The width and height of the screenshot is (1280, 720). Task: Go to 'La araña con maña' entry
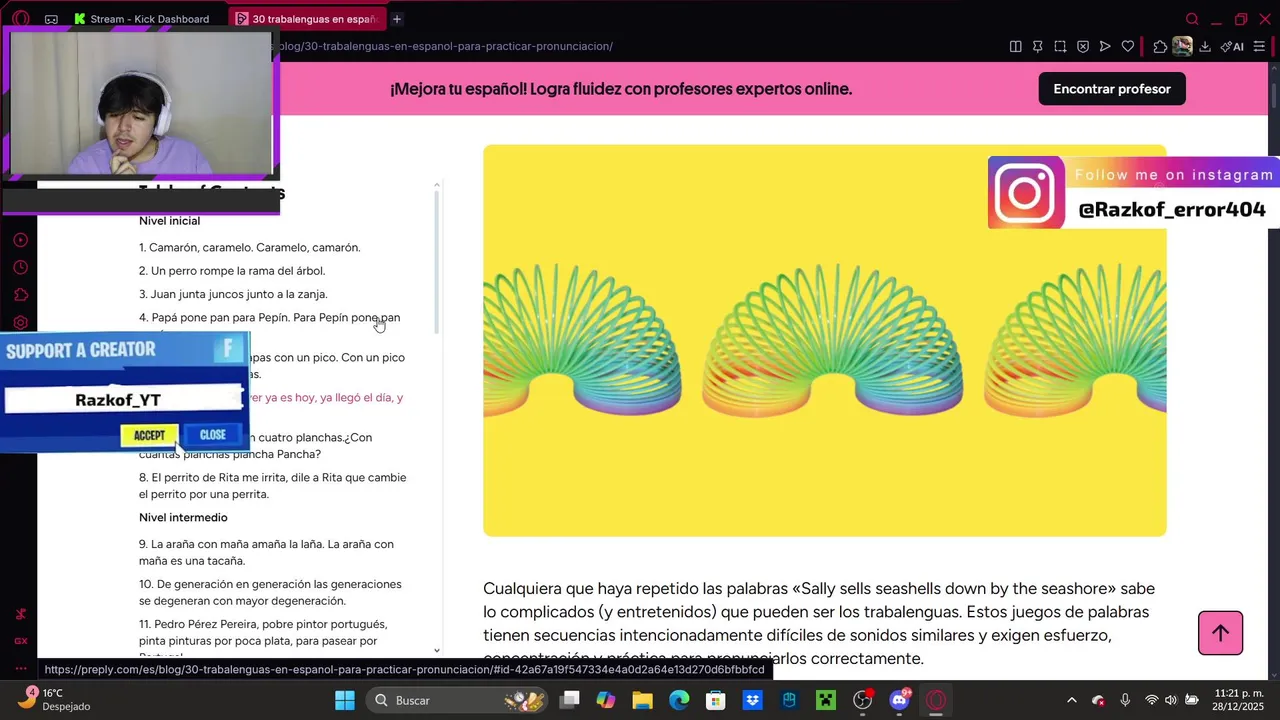pyautogui.click(x=266, y=552)
